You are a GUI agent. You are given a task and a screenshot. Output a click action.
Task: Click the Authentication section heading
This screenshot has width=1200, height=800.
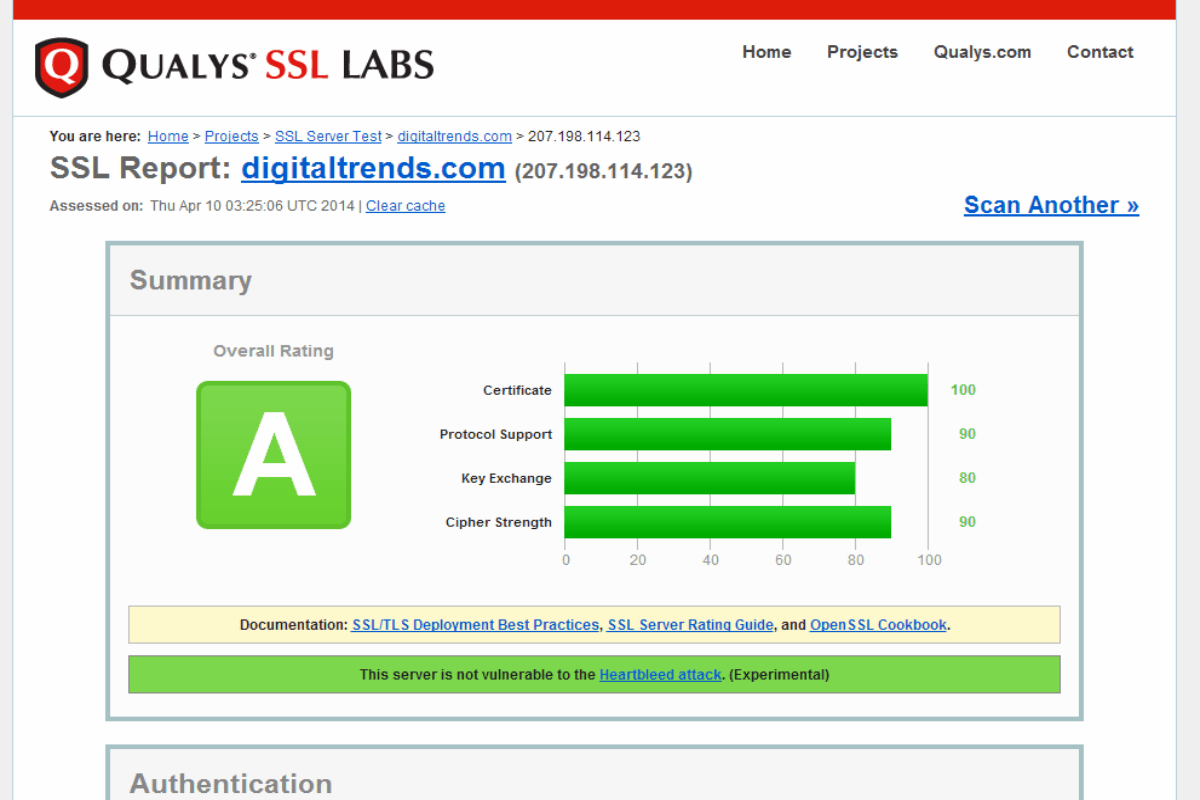(x=231, y=783)
